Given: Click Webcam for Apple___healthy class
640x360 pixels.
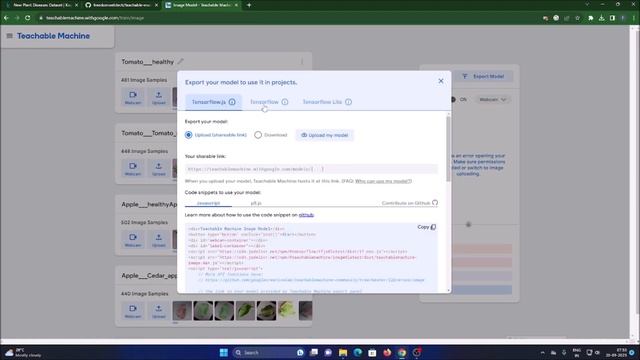Looking at the screenshot, I should point(133,240).
